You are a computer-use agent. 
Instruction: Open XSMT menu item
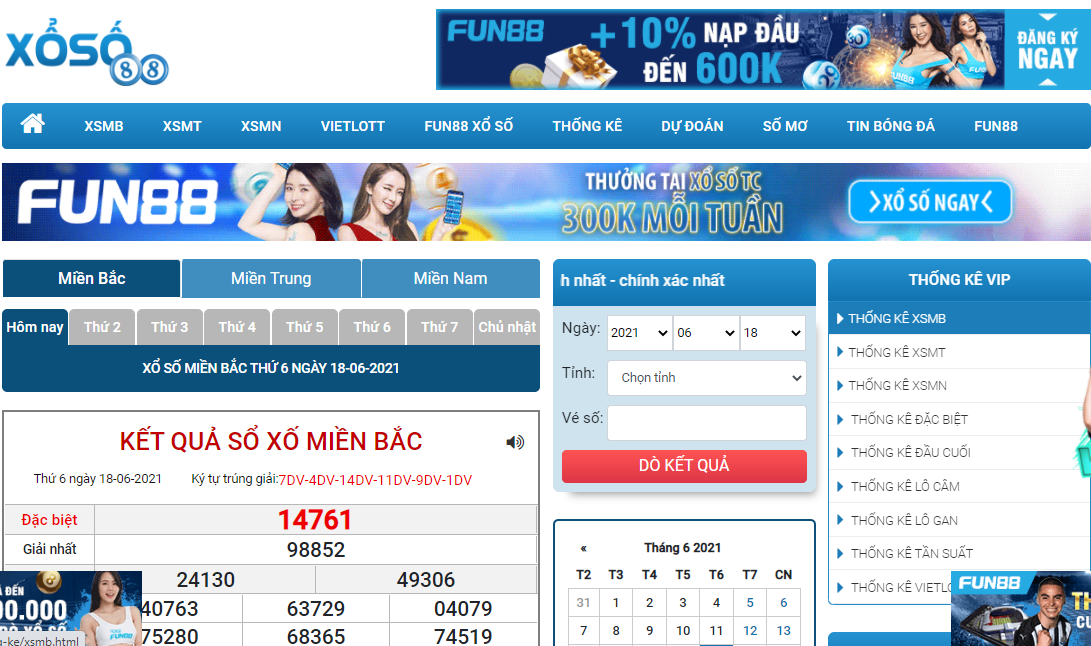click(182, 126)
